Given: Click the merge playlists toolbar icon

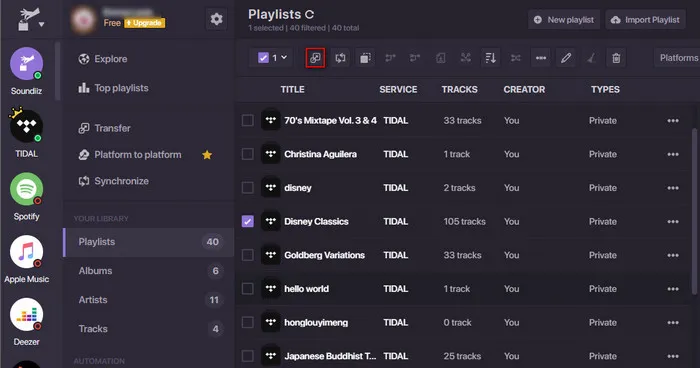Looking at the screenshot, I should [391, 58].
